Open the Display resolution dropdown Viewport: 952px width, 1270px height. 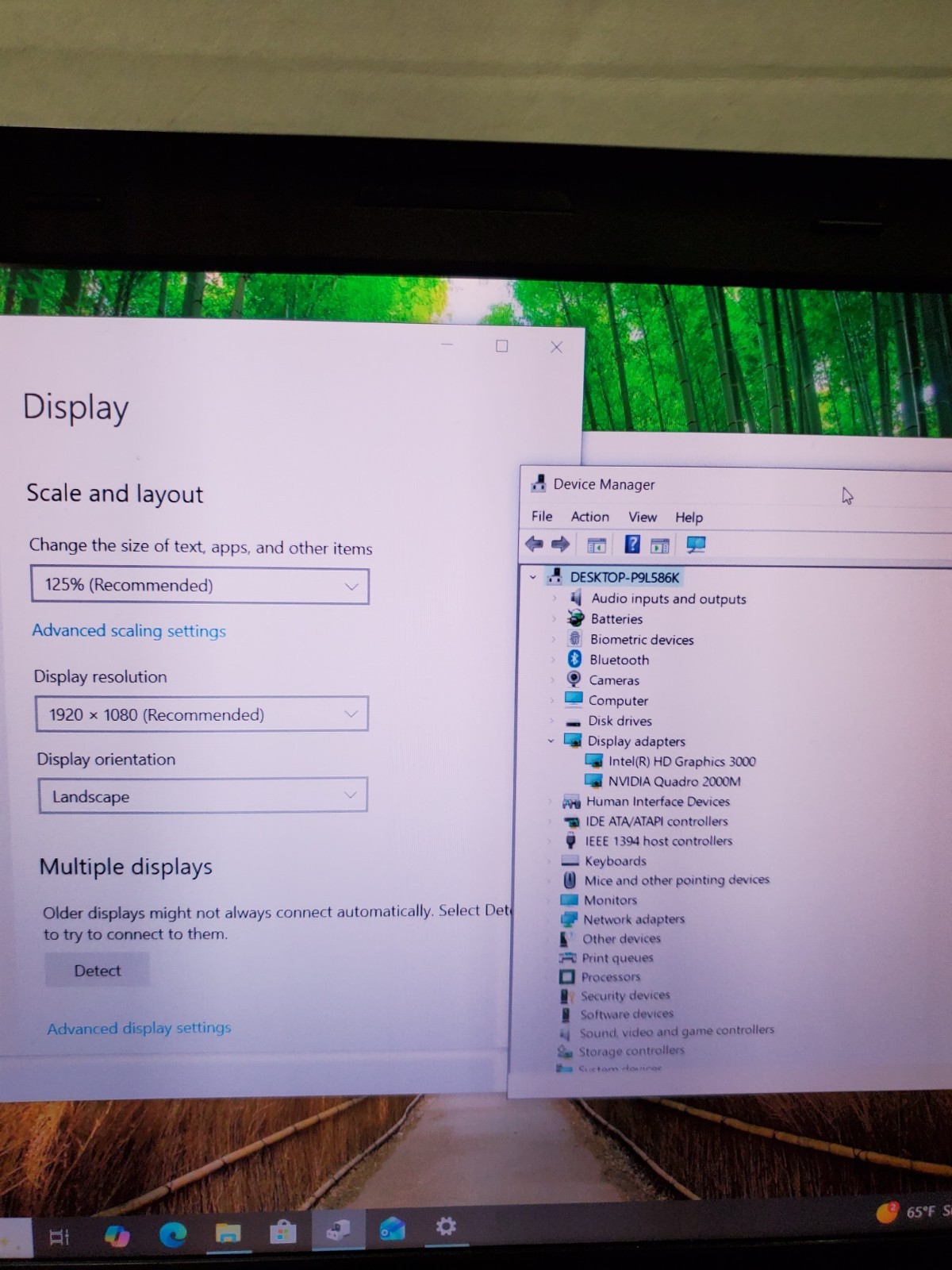pyautogui.click(x=202, y=714)
